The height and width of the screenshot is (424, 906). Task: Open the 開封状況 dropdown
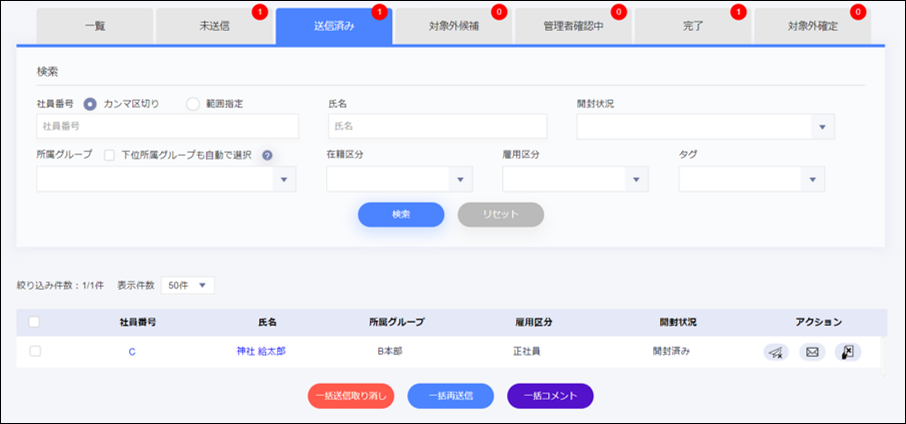pos(705,127)
